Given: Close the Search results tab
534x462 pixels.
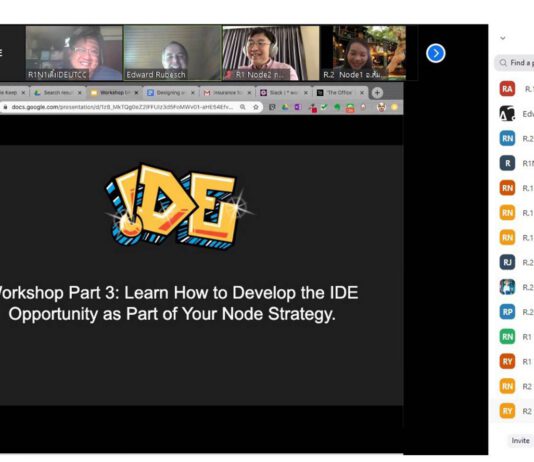Looking at the screenshot, I should coord(80,93).
